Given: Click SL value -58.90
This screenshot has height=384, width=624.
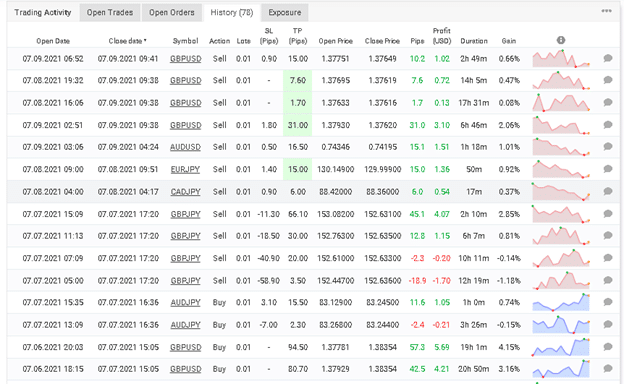Looking at the screenshot, I should point(269,281).
